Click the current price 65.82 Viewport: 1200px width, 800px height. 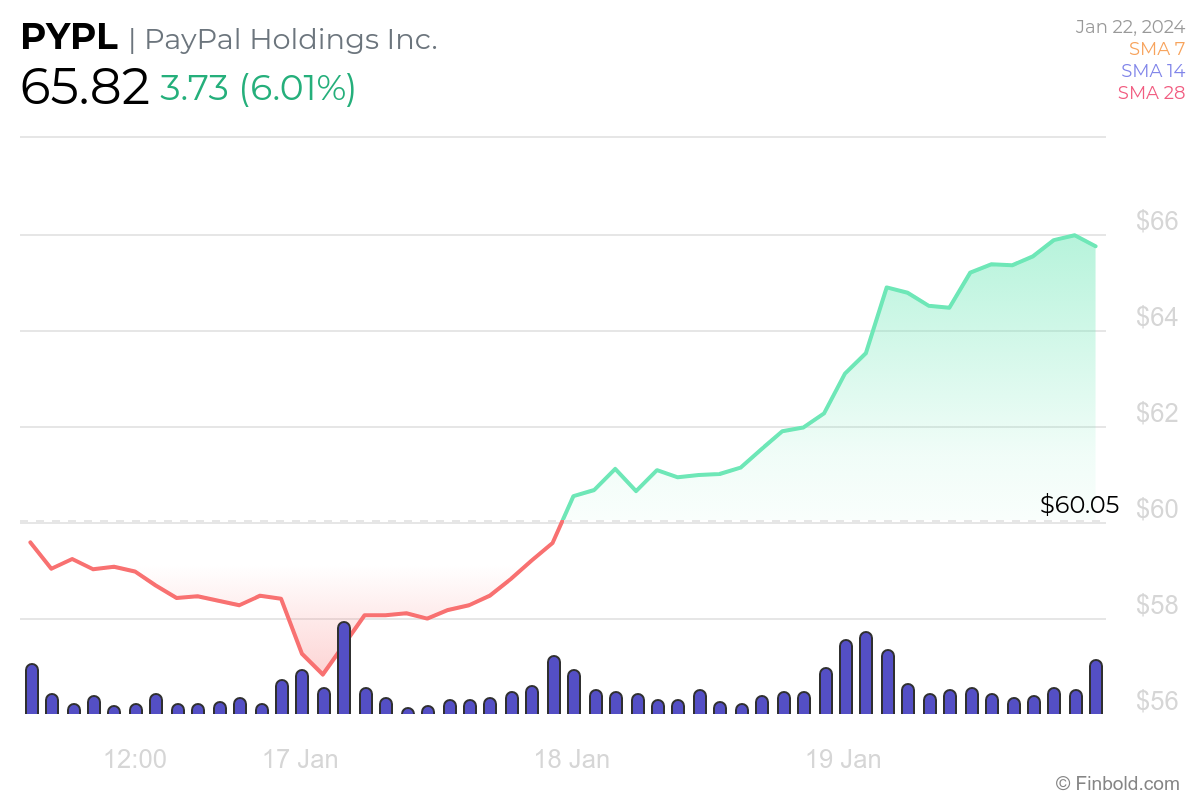click(x=84, y=88)
